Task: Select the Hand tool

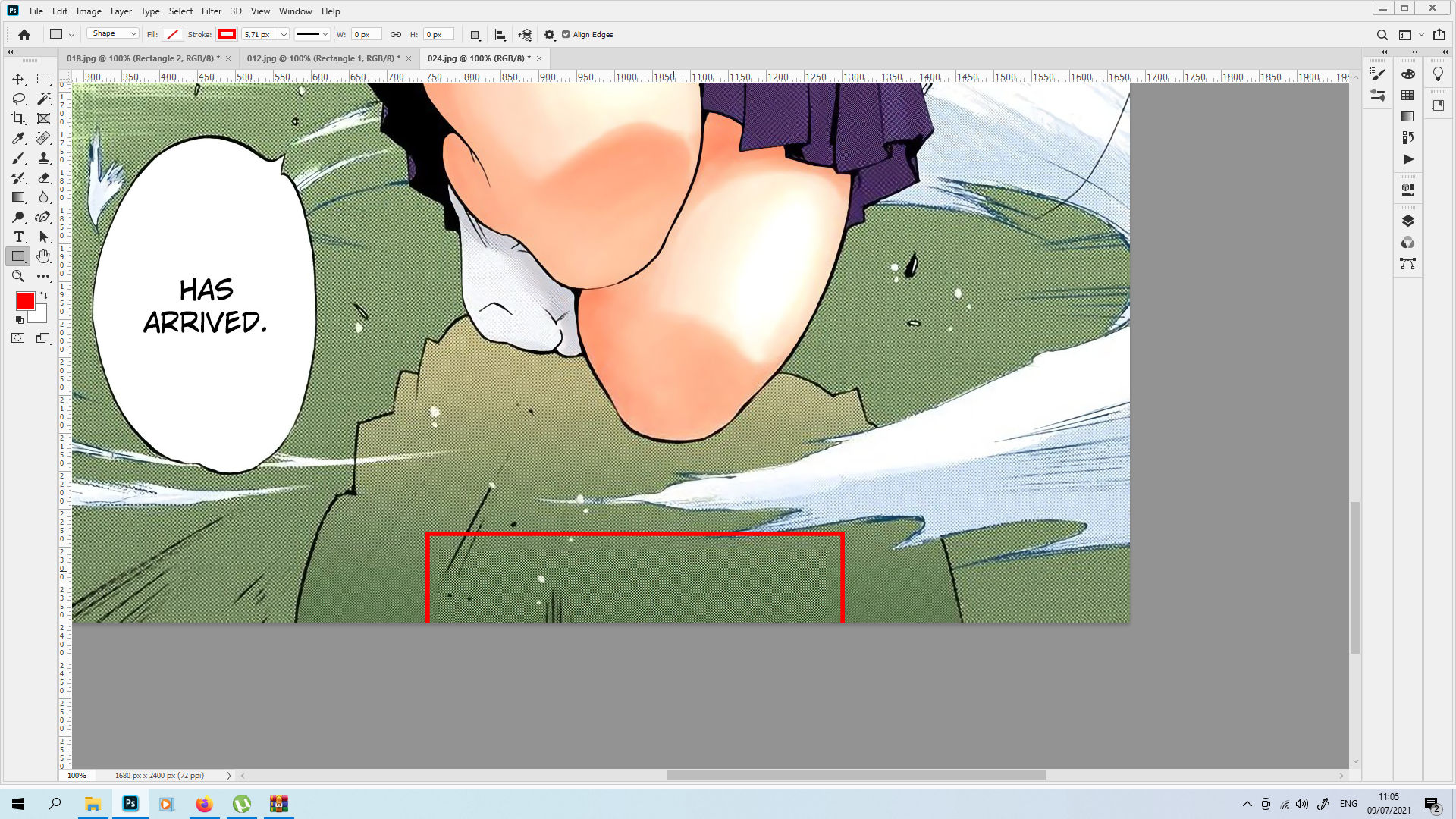Action: click(x=43, y=256)
